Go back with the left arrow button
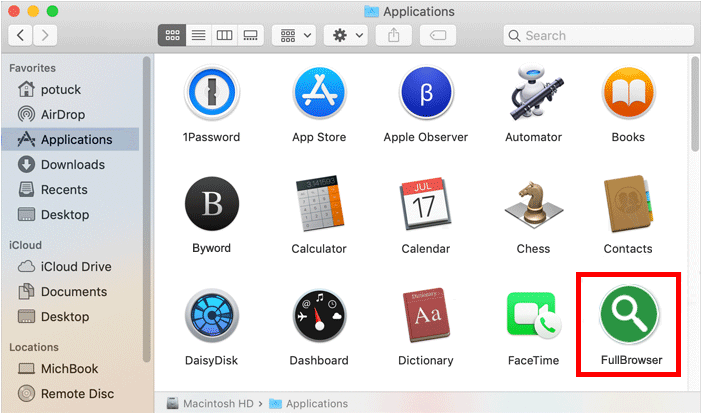Image resolution: width=701 pixels, height=413 pixels. click(20, 35)
